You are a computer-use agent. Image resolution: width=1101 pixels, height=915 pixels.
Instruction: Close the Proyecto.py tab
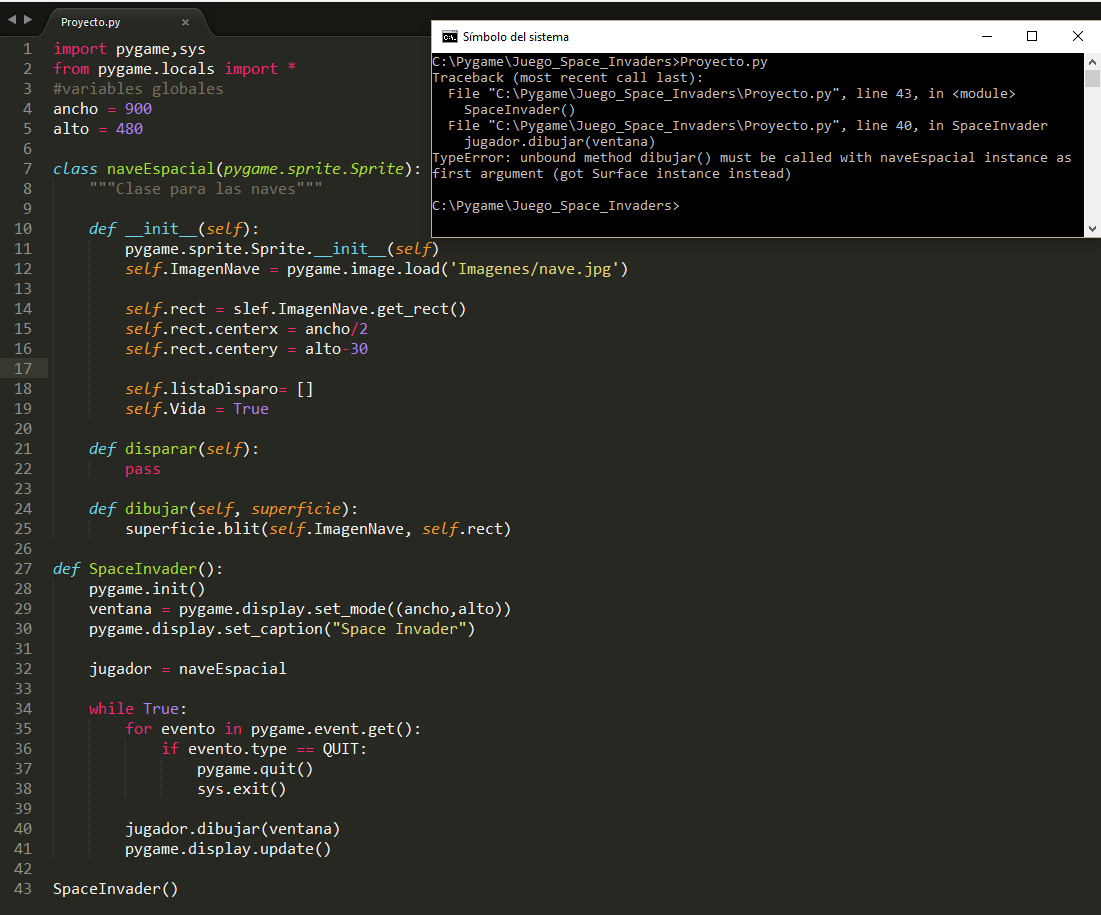(x=185, y=22)
